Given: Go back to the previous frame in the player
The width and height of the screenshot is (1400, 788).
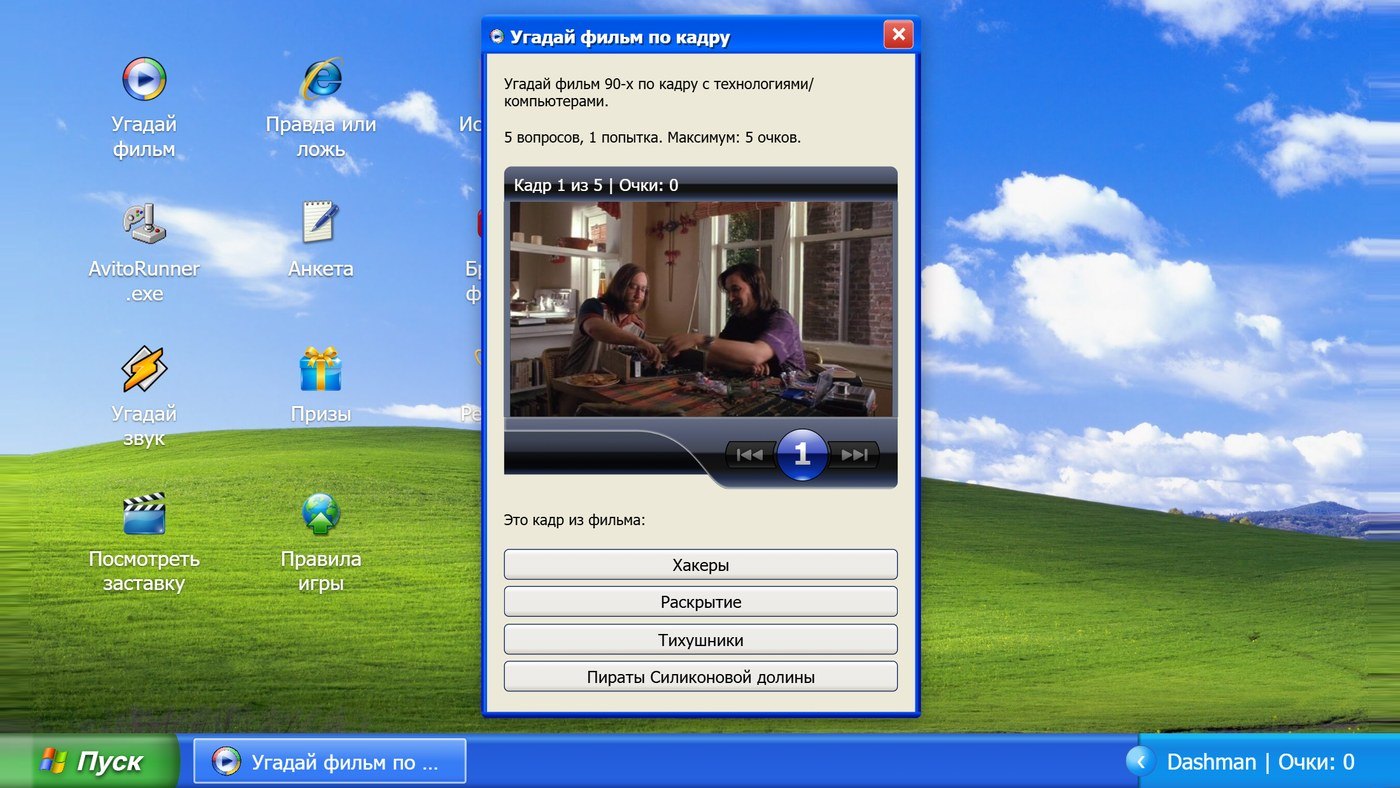Looking at the screenshot, I should click(749, 455).
